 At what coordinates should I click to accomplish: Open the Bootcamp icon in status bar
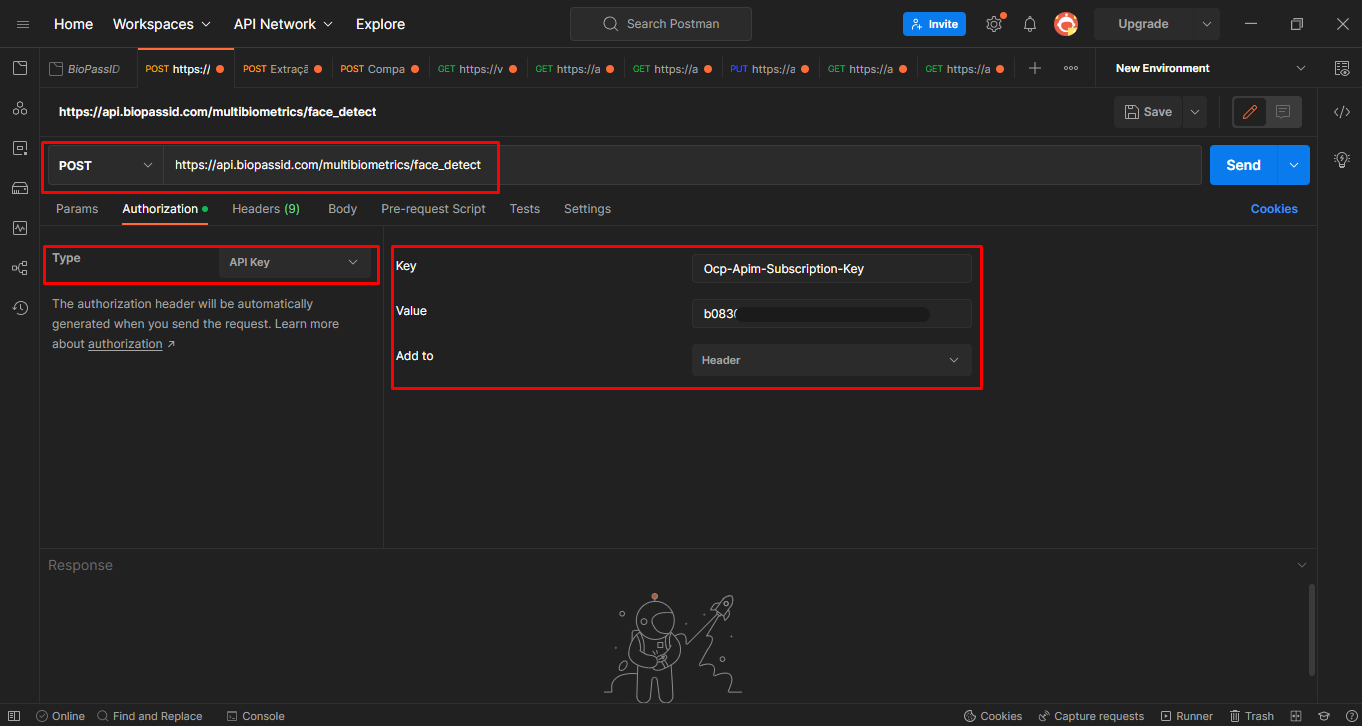click(1323, 716)
